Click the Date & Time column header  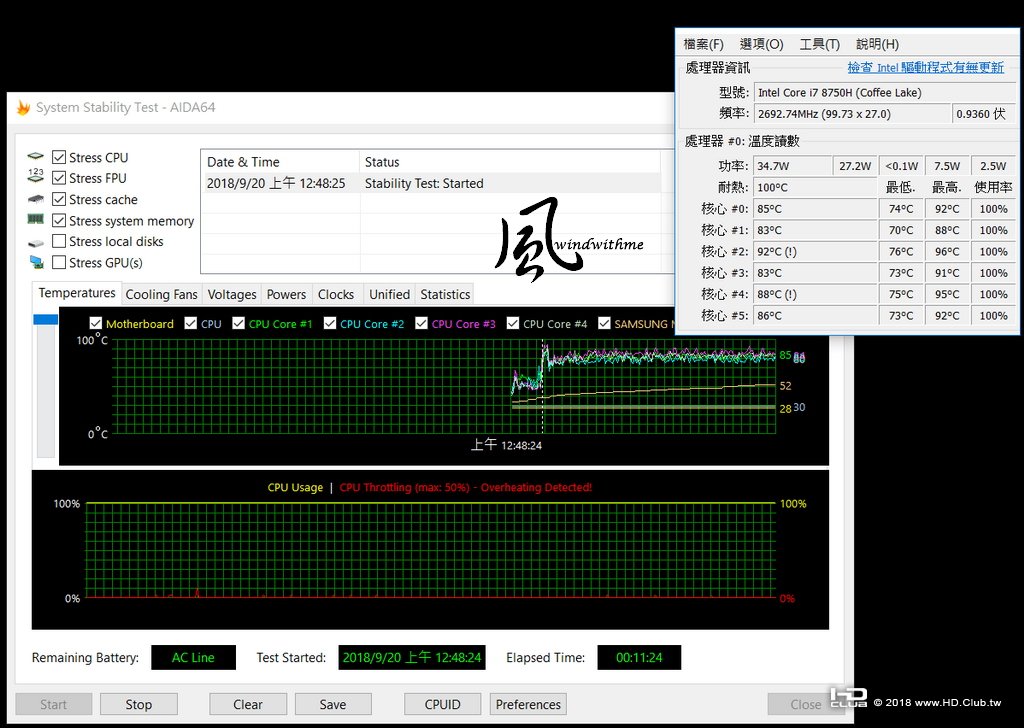(280, 161)
